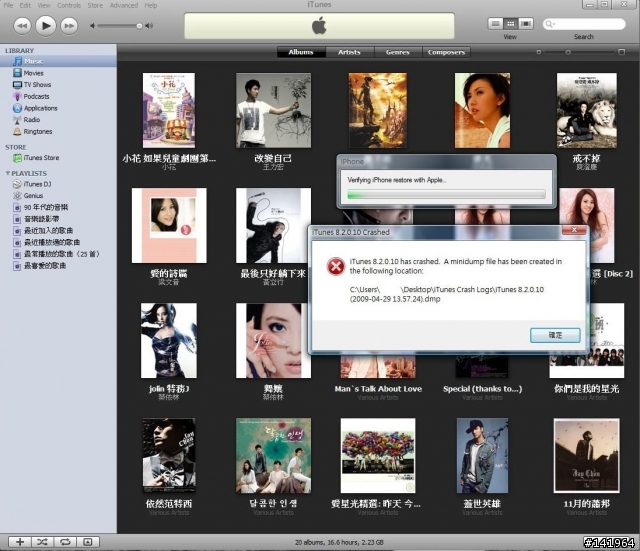
Task: Open the Genius playlist
Action: pos(58,196)
